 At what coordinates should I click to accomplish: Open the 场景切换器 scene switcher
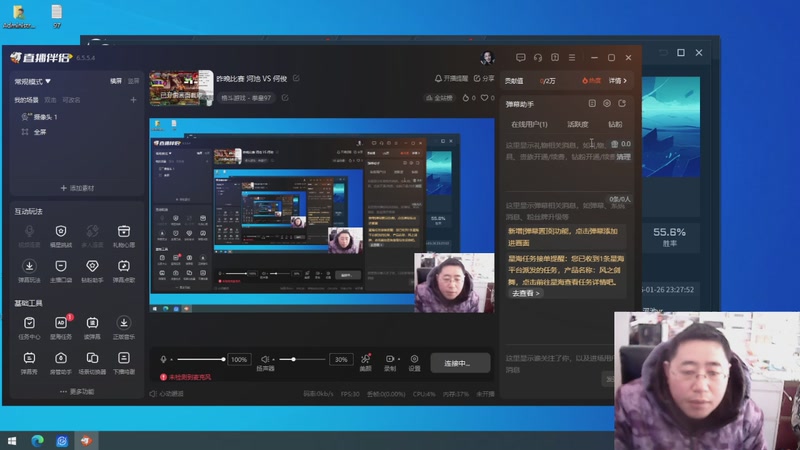pos(92,362)
